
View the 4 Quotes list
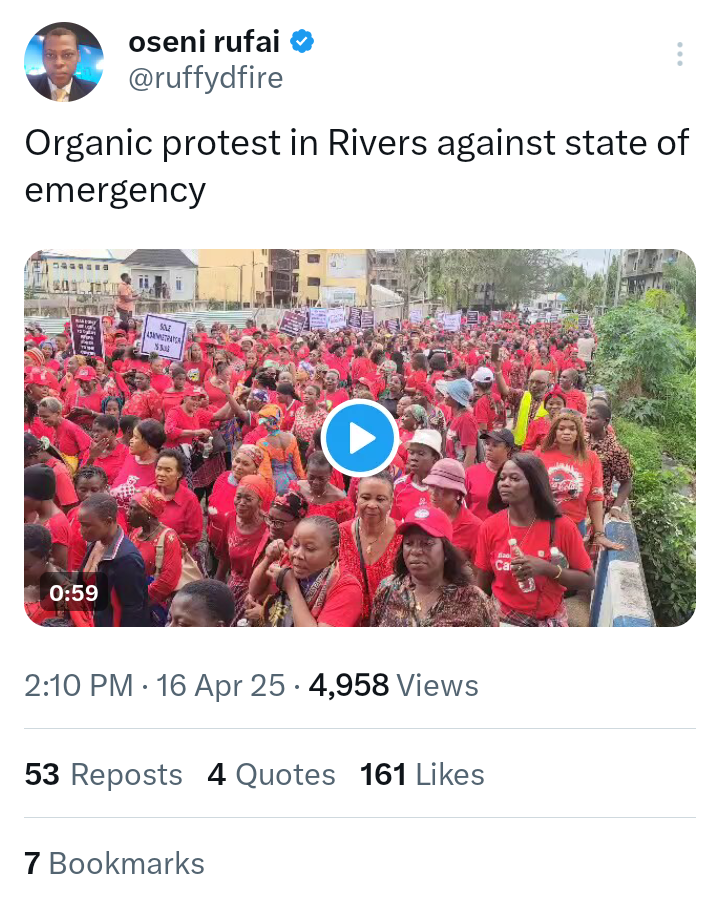coord(271,774)
